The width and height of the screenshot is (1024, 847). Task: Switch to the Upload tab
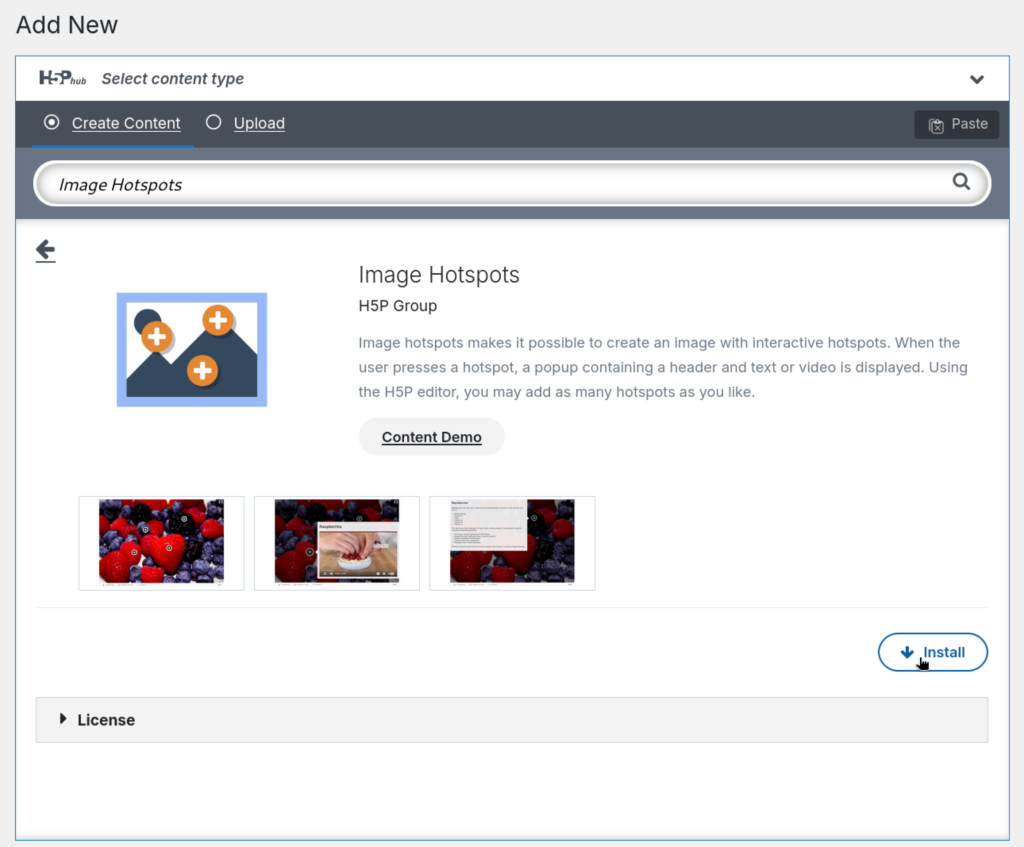[x=259, y=123]
